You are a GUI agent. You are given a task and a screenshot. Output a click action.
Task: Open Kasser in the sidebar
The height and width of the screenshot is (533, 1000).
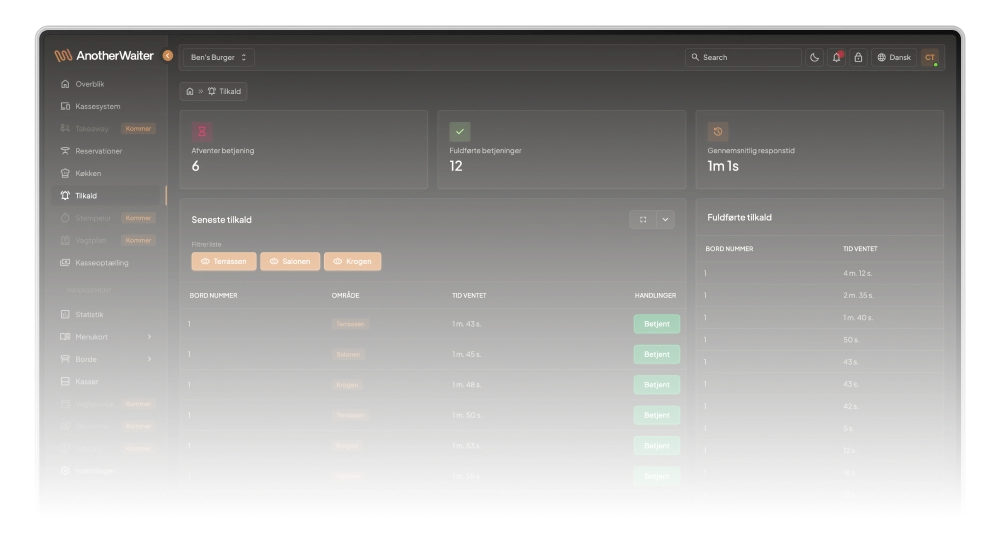tap(106, 381)
